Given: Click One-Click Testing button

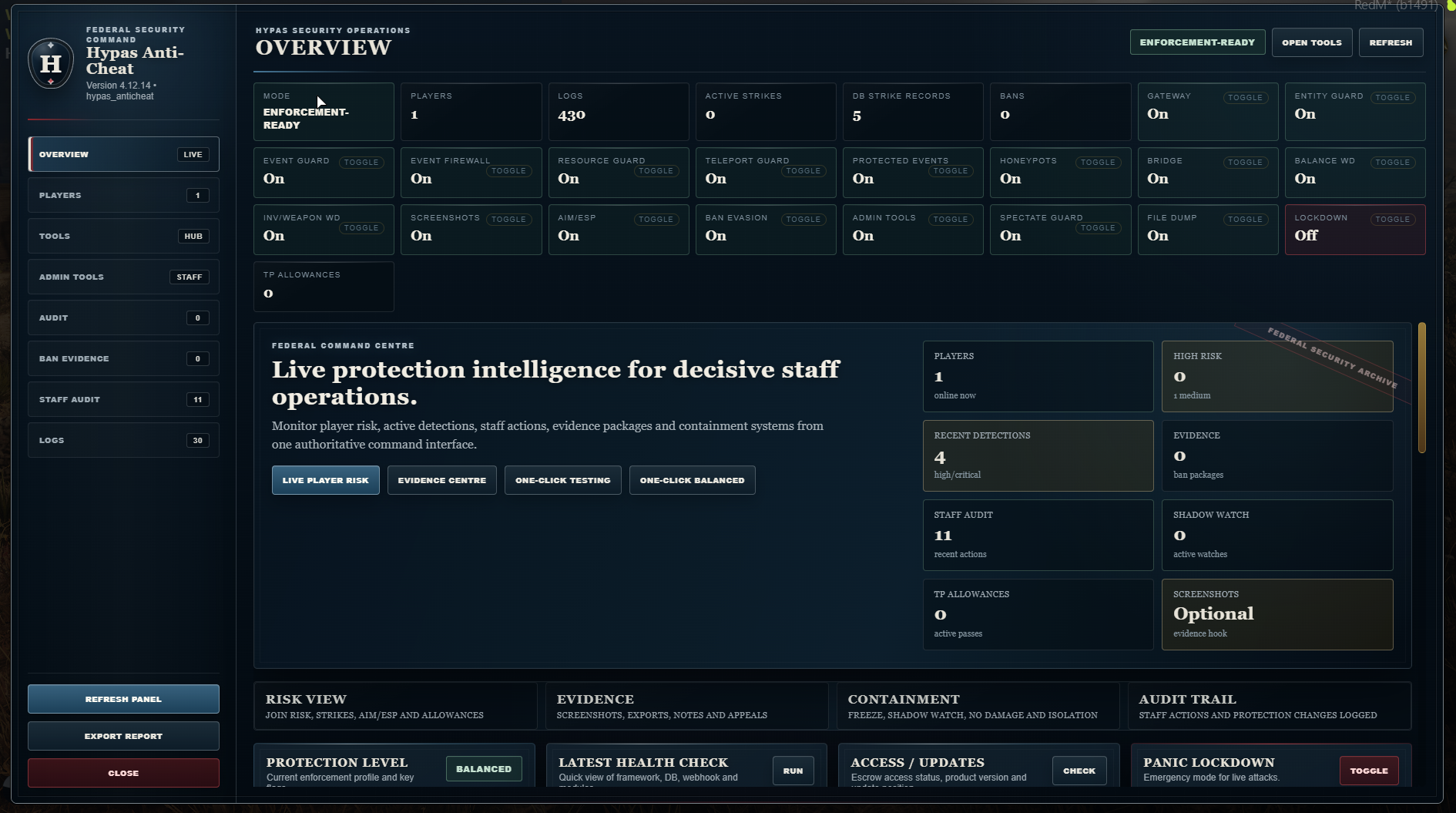Looking at the screenshot, I should (562, 480).
